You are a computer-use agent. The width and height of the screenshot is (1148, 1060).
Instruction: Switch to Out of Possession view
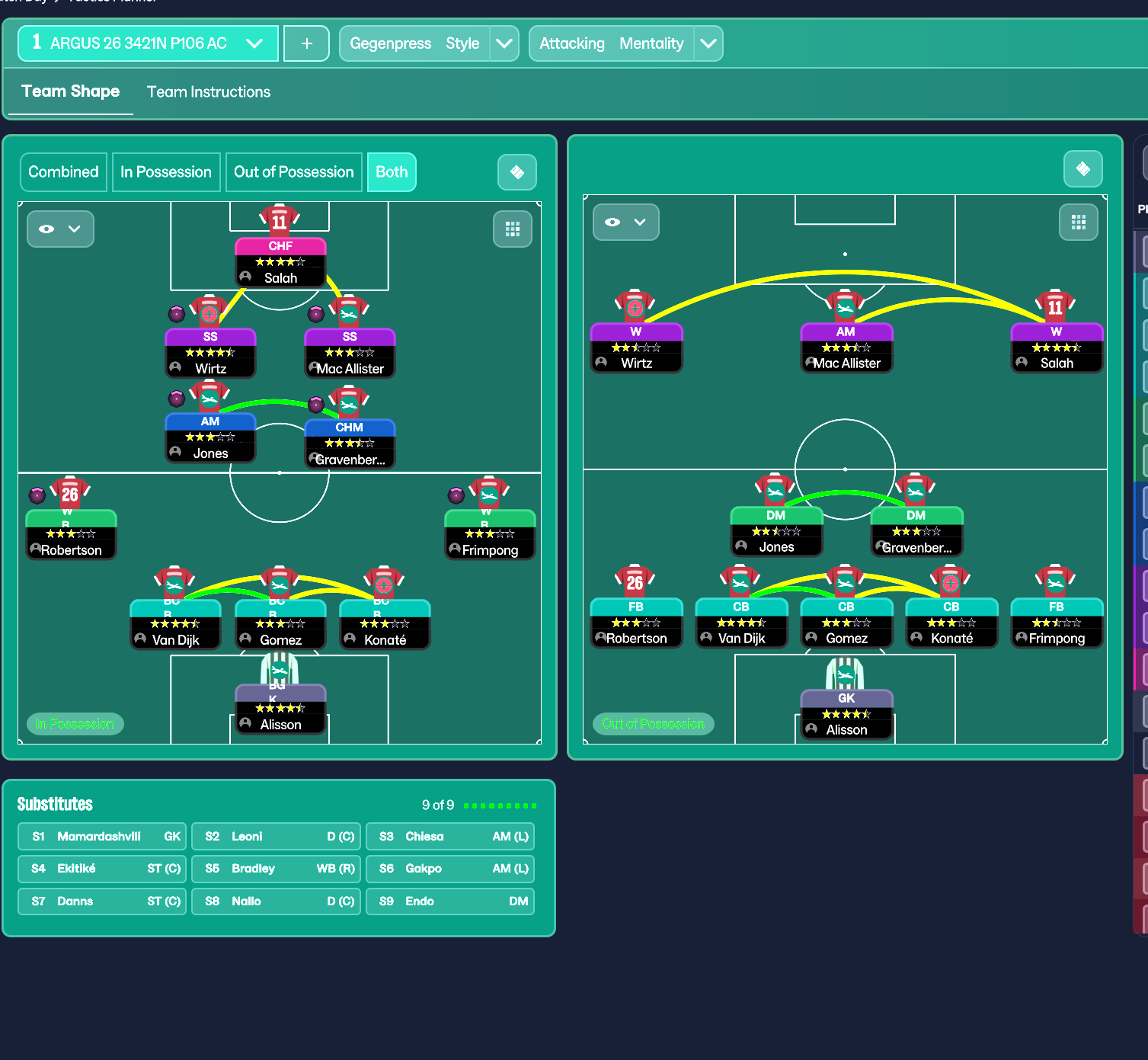(294, 172)
